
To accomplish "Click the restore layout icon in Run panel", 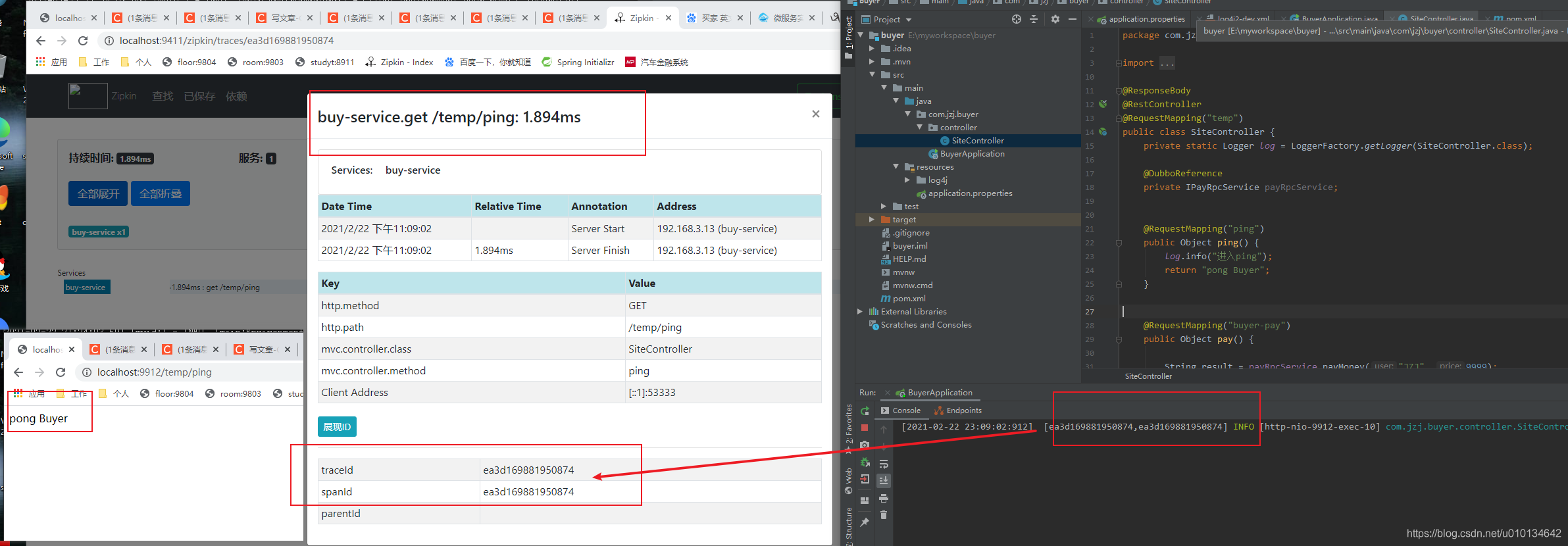I will (x=865, y=500).
